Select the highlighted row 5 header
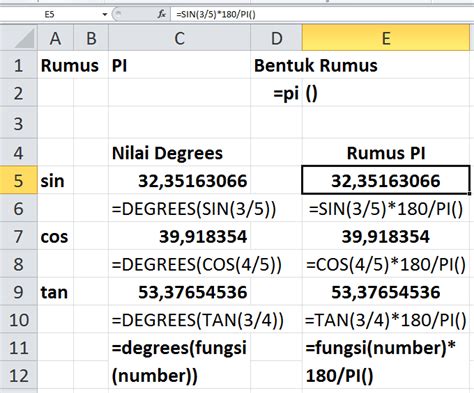Screen dimensions: 474x393 [19, 180]
